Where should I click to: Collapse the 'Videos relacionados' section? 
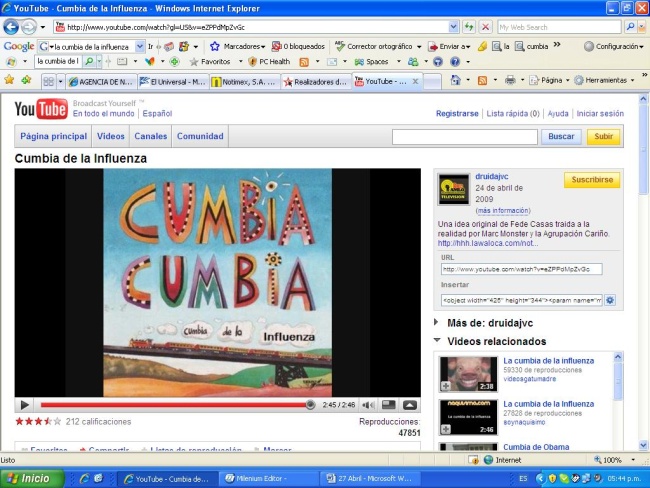tap(439, 341)
